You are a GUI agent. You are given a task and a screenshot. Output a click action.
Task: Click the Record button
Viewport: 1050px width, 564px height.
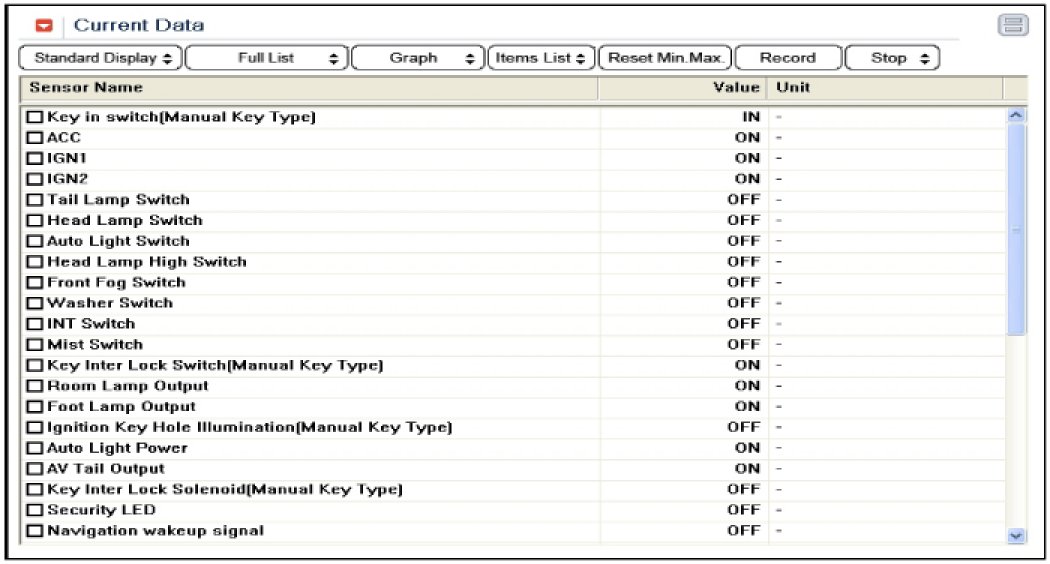coord(788,58)
